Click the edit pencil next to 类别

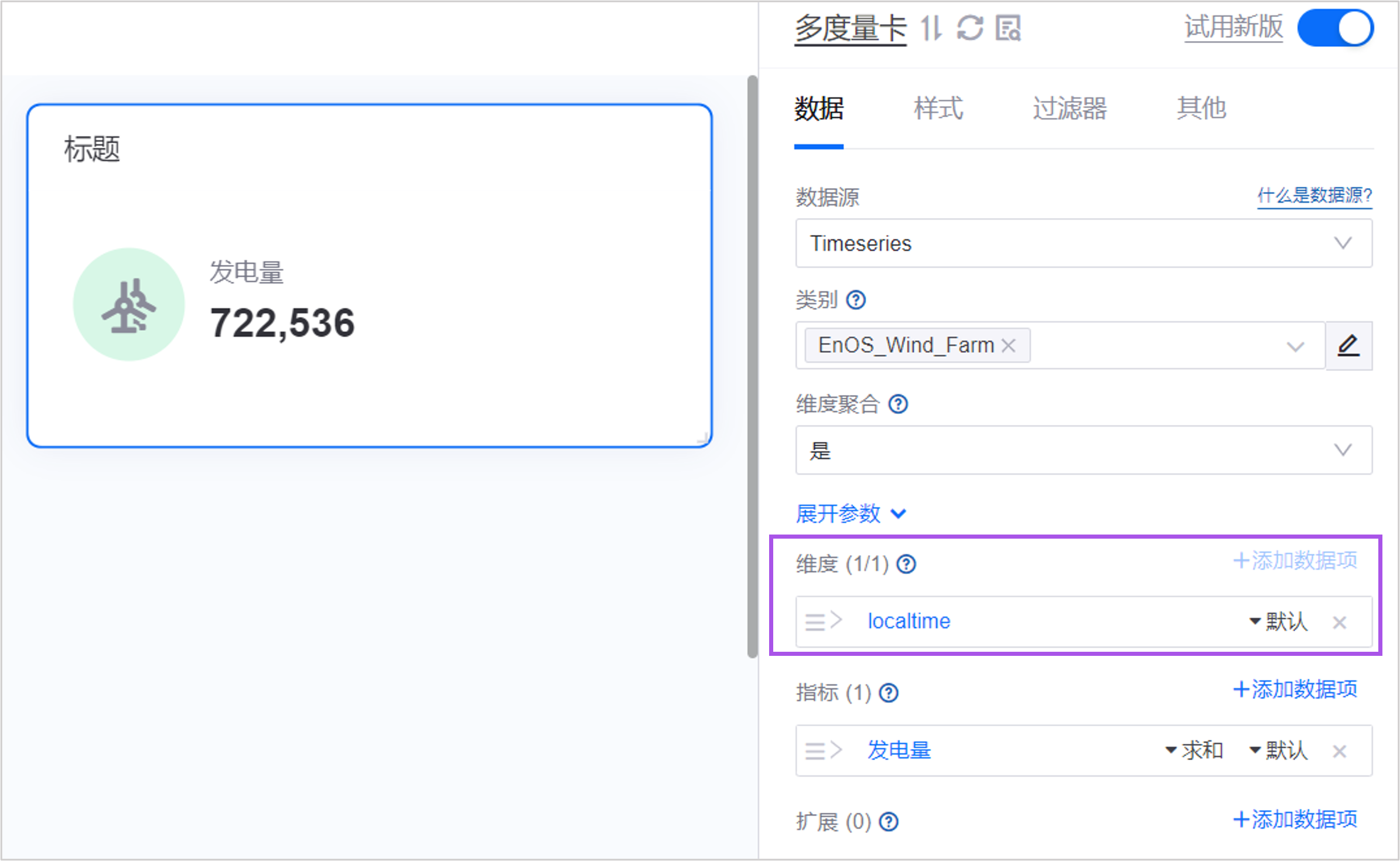[x=1348, y=346]
